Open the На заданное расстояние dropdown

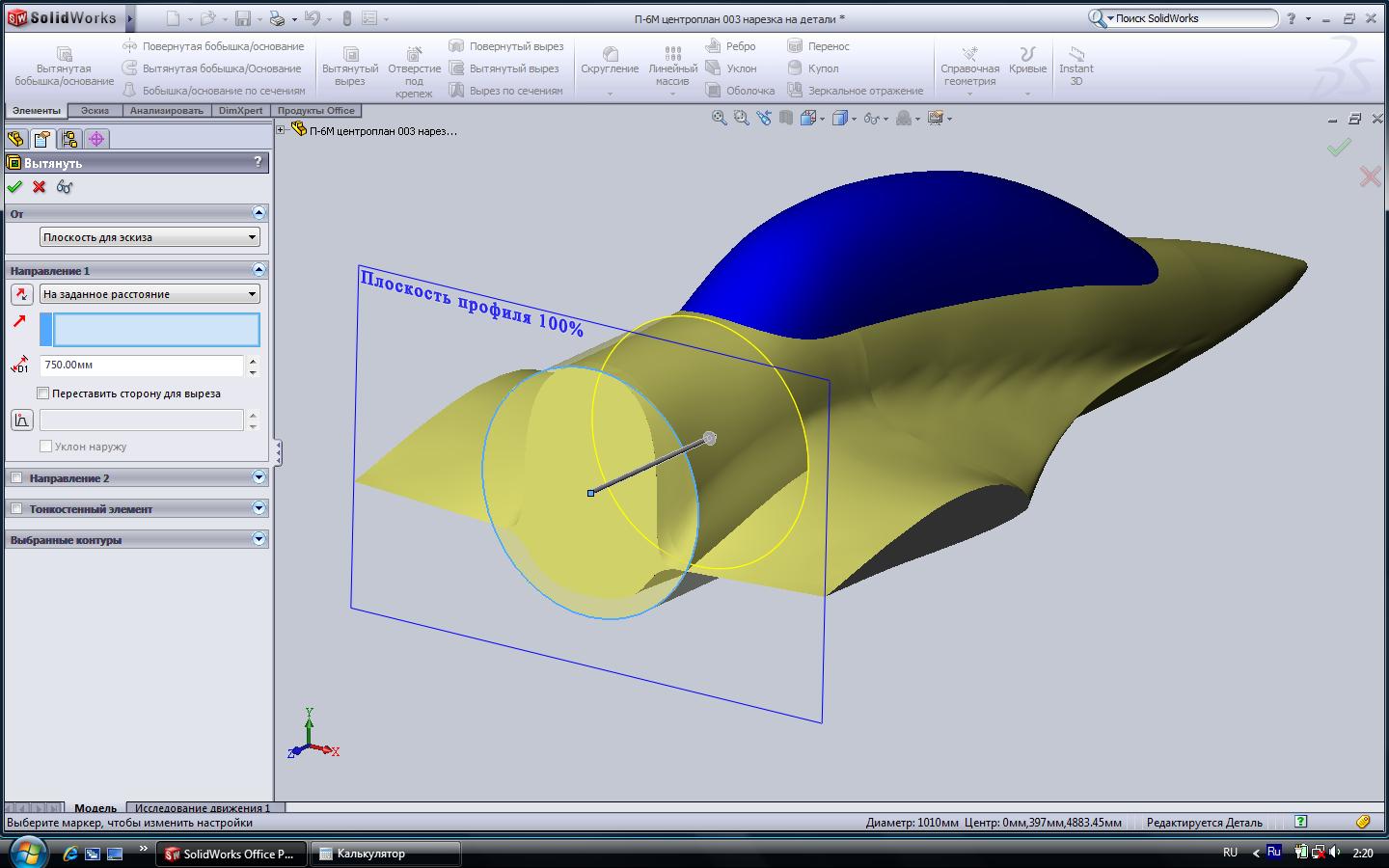tap(150, 294)
